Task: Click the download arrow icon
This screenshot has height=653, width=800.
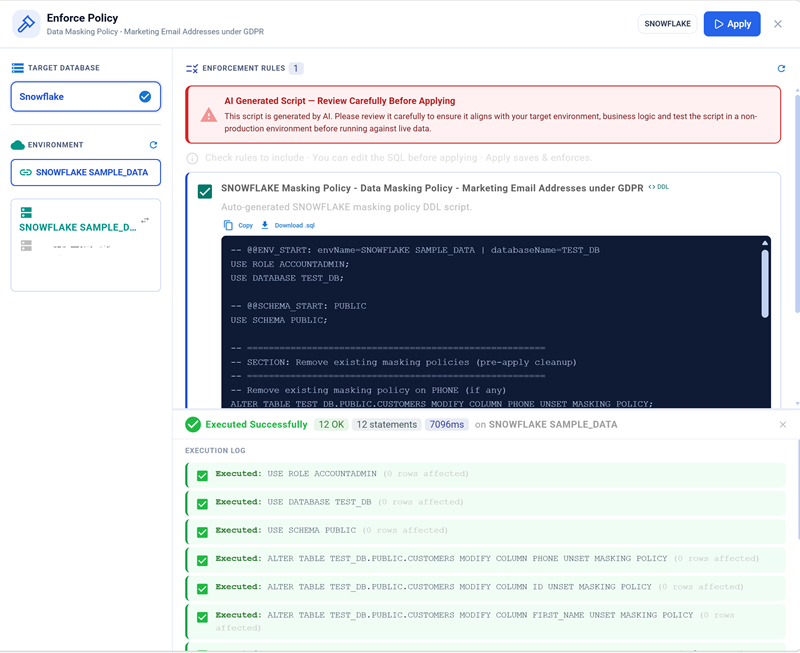Action: [265, 225]
